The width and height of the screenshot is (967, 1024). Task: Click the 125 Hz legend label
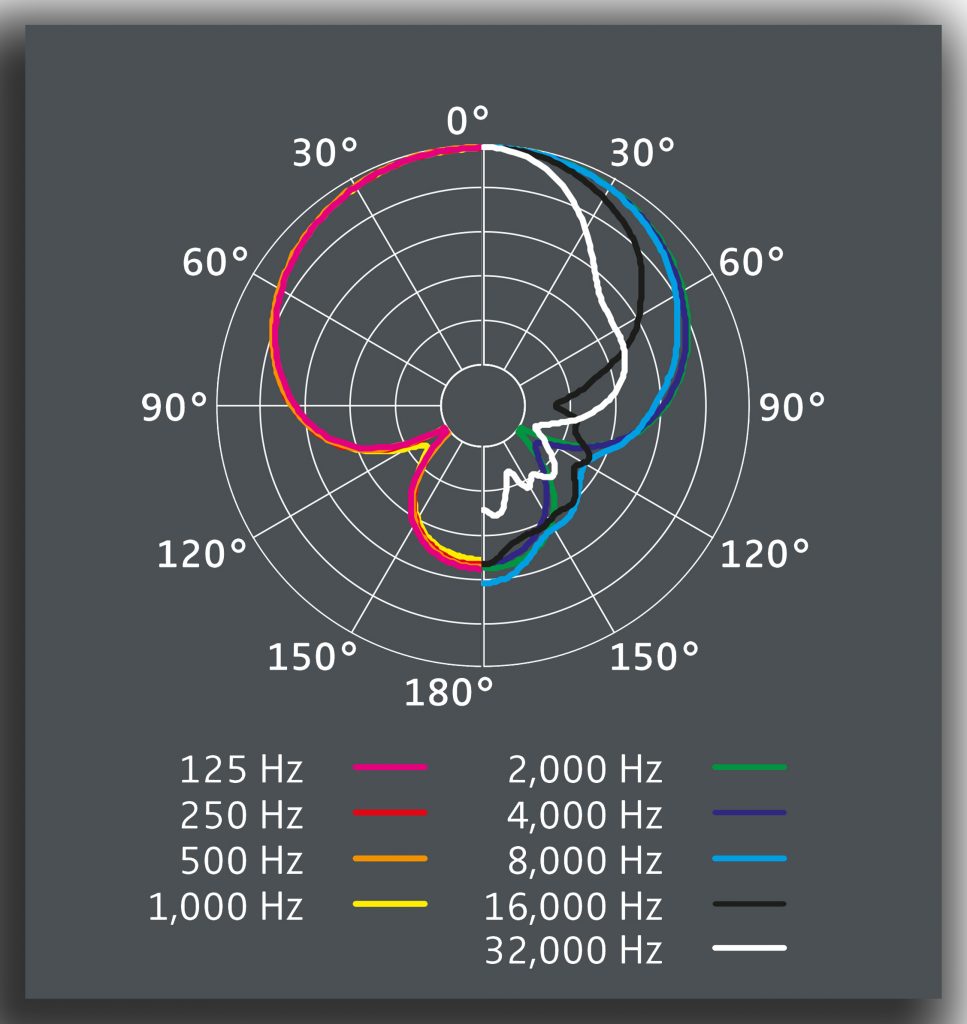(x=241, y=769)
